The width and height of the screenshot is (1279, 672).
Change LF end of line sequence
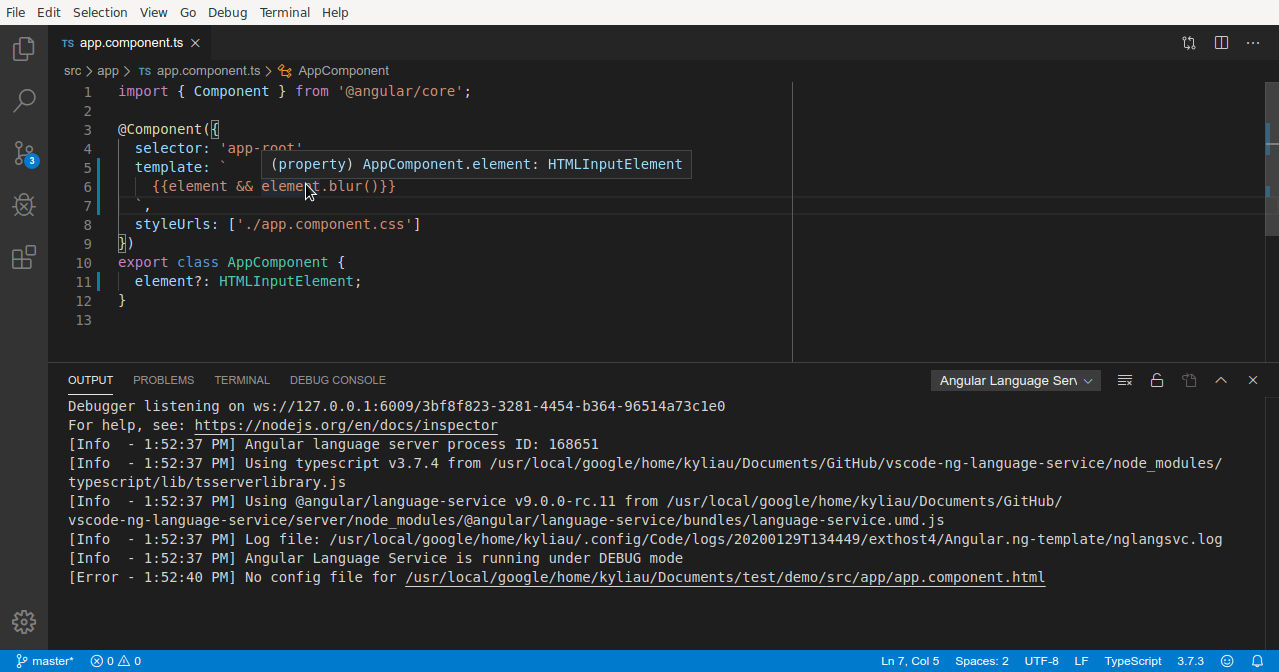click(1081, 661)
